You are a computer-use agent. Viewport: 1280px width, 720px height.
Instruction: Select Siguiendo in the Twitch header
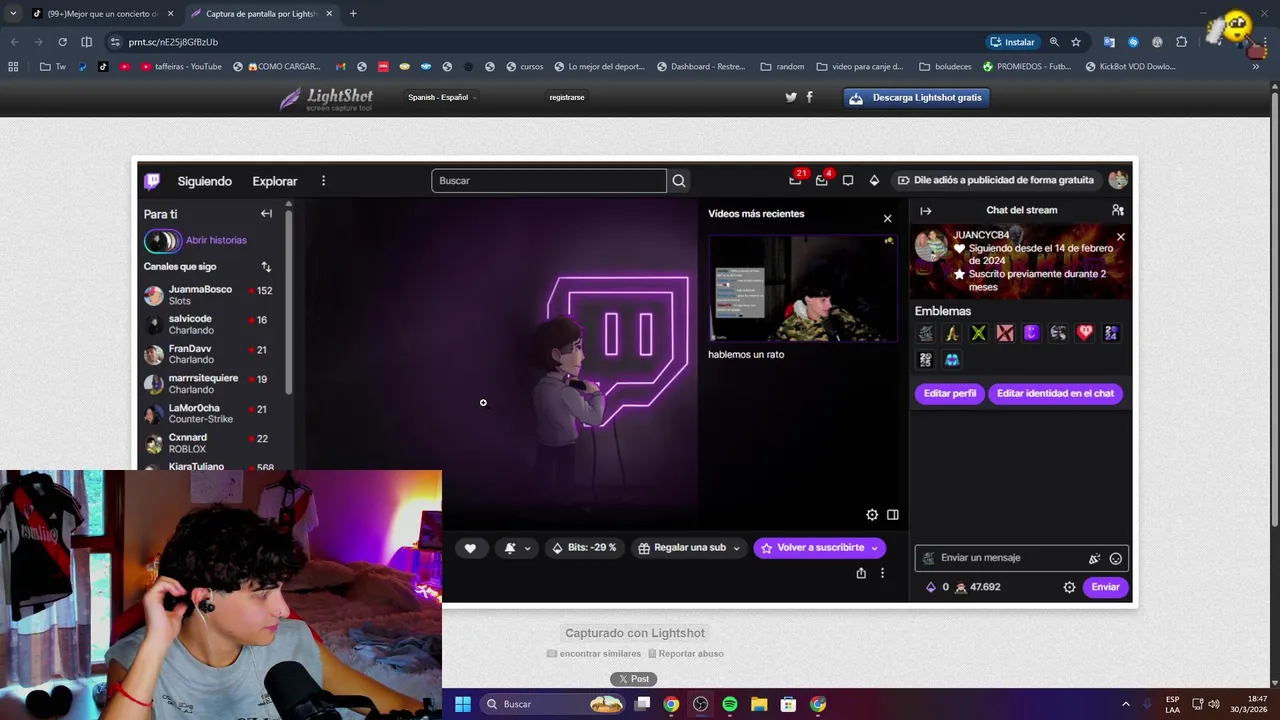pos(204,181)
